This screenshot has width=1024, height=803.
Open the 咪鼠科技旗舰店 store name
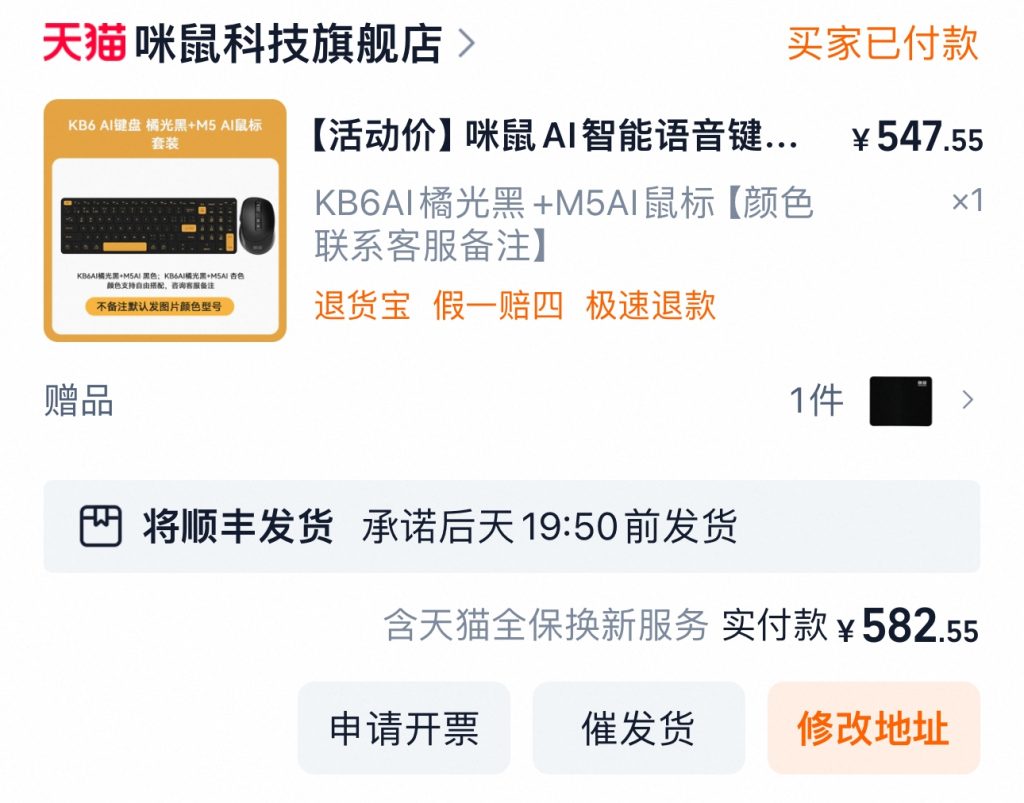click(290, 42)
